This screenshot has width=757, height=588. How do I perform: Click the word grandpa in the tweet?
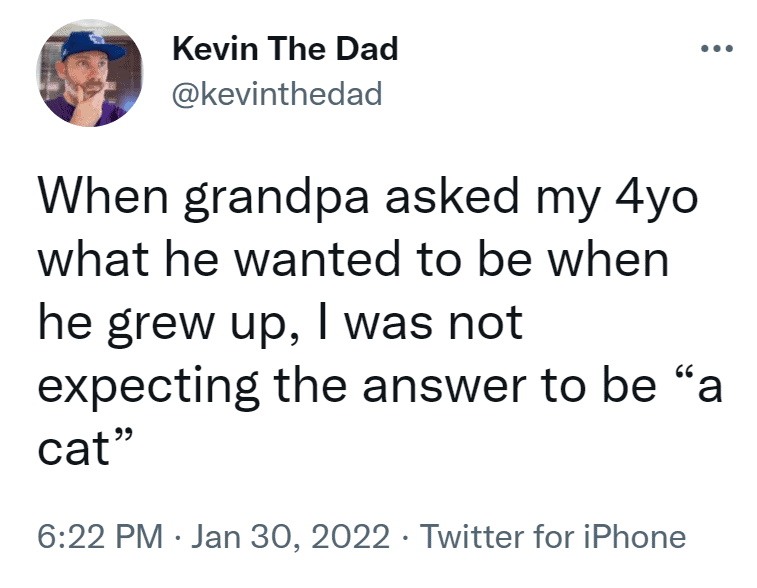pyautogui.click(x=277, y=199)
